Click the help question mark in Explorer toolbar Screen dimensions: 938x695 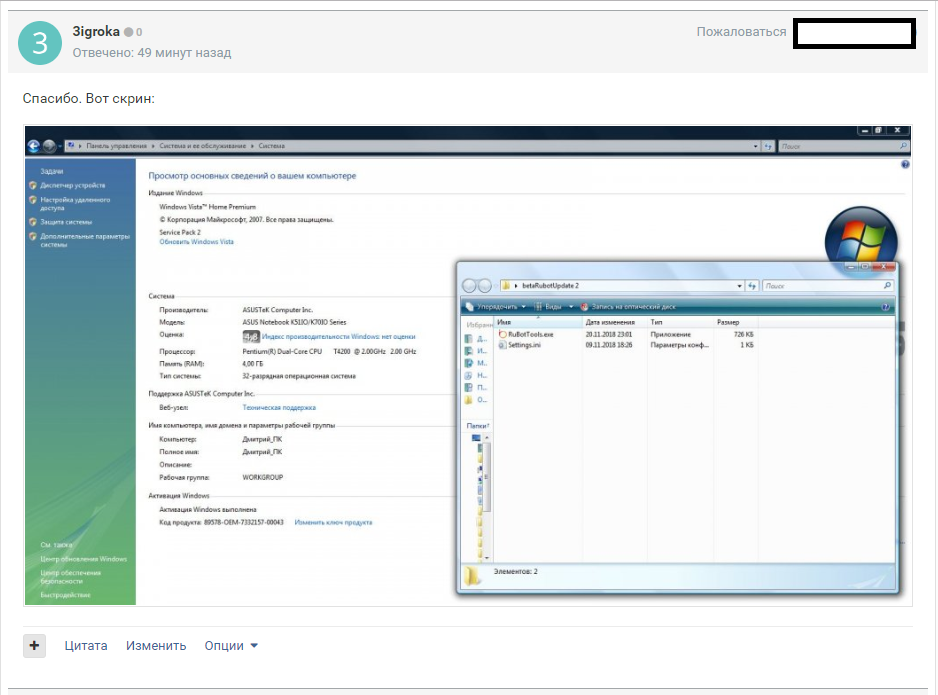[886, 307]
